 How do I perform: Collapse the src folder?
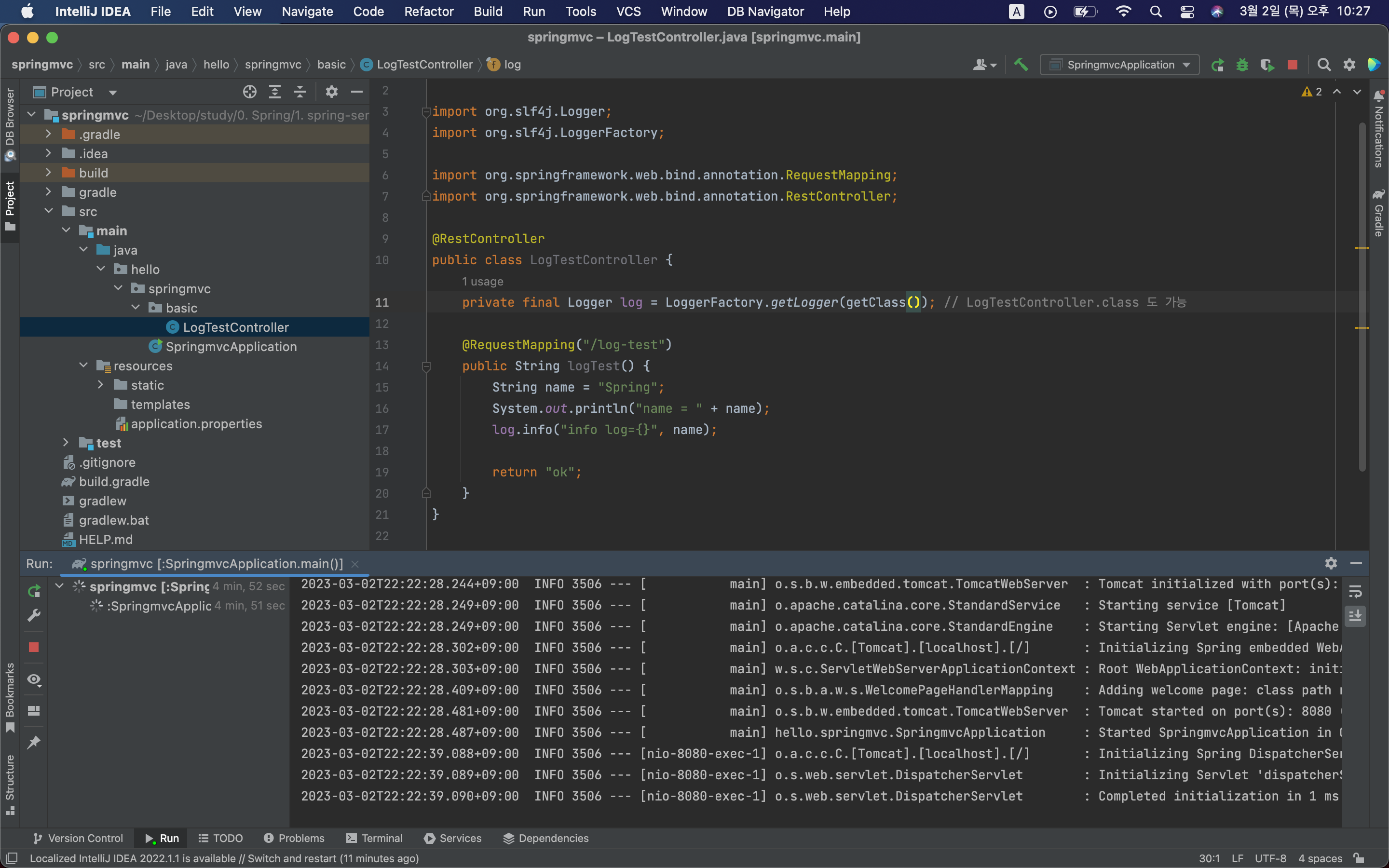tap(49, 211)
